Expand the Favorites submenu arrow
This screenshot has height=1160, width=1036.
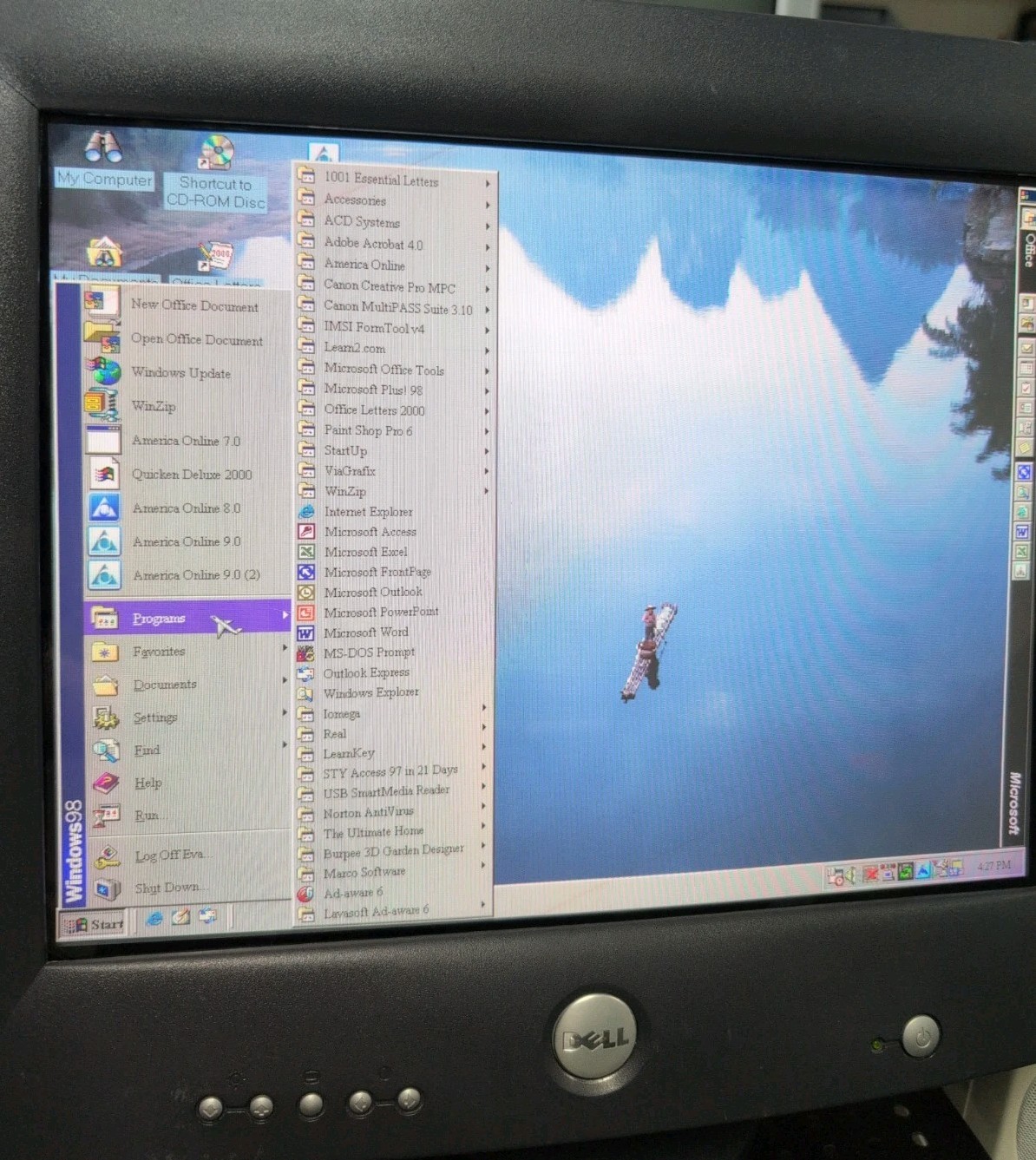(284, 648)
